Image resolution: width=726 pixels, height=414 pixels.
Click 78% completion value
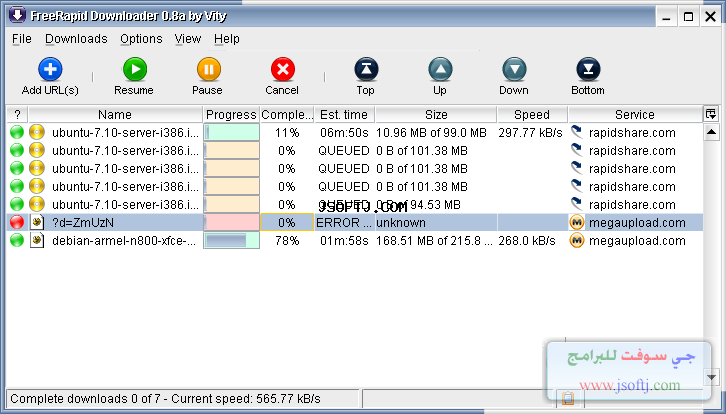(287, 241)
